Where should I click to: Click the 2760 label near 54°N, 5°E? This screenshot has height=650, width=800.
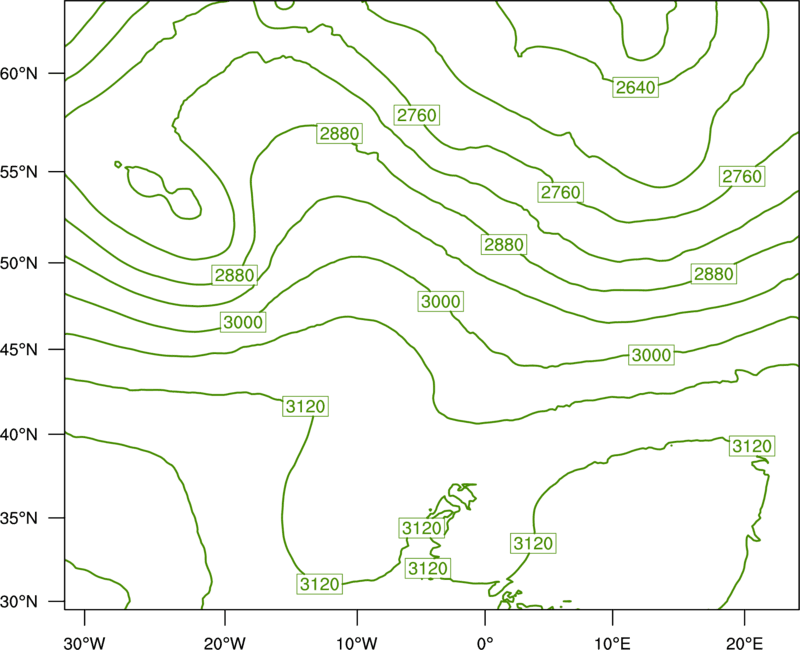tap(561, 192)
